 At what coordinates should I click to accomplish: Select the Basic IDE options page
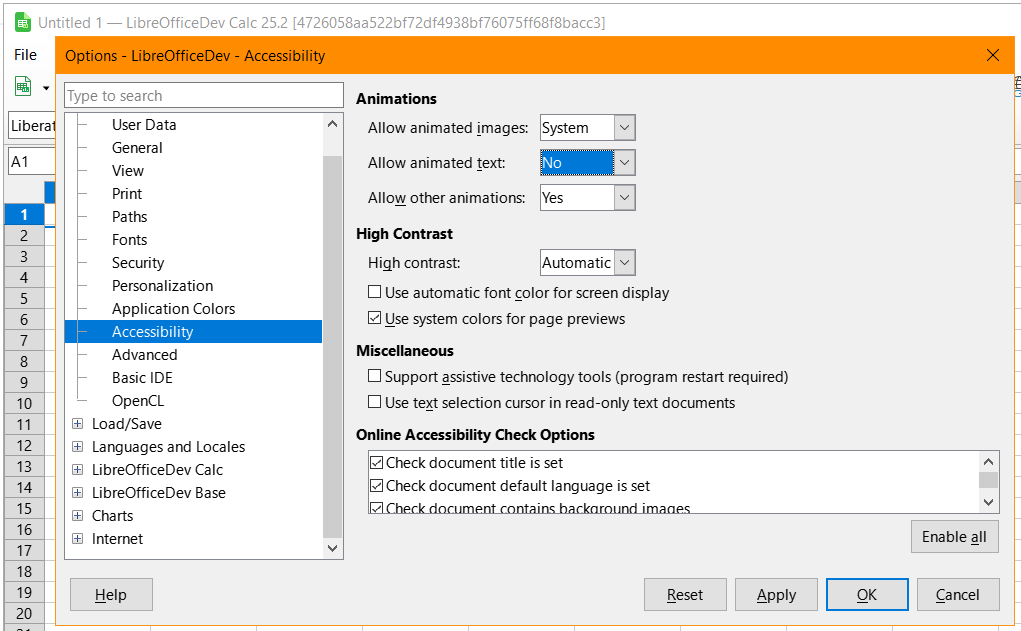point(142,378)
